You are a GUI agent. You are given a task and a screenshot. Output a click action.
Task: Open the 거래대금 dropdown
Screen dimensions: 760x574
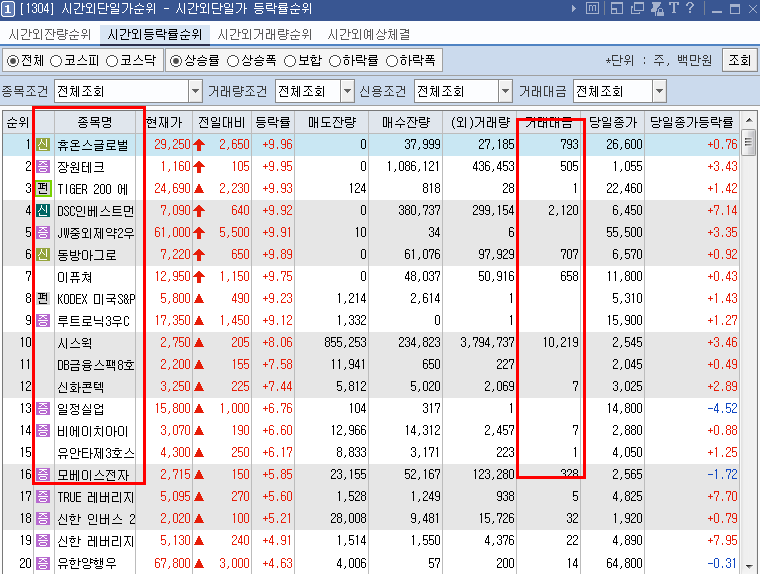point(659,91)
